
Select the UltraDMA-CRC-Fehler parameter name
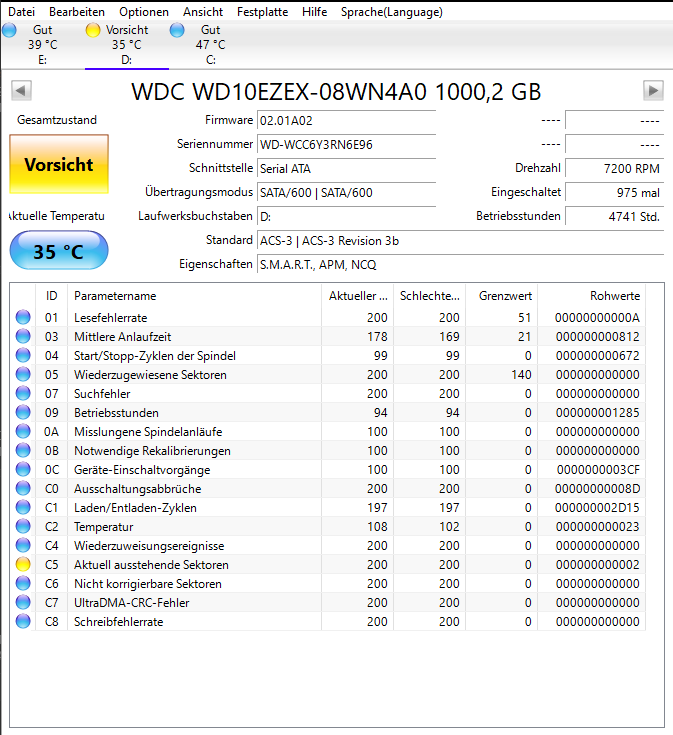pyautogui.click(x=132, y=603)
